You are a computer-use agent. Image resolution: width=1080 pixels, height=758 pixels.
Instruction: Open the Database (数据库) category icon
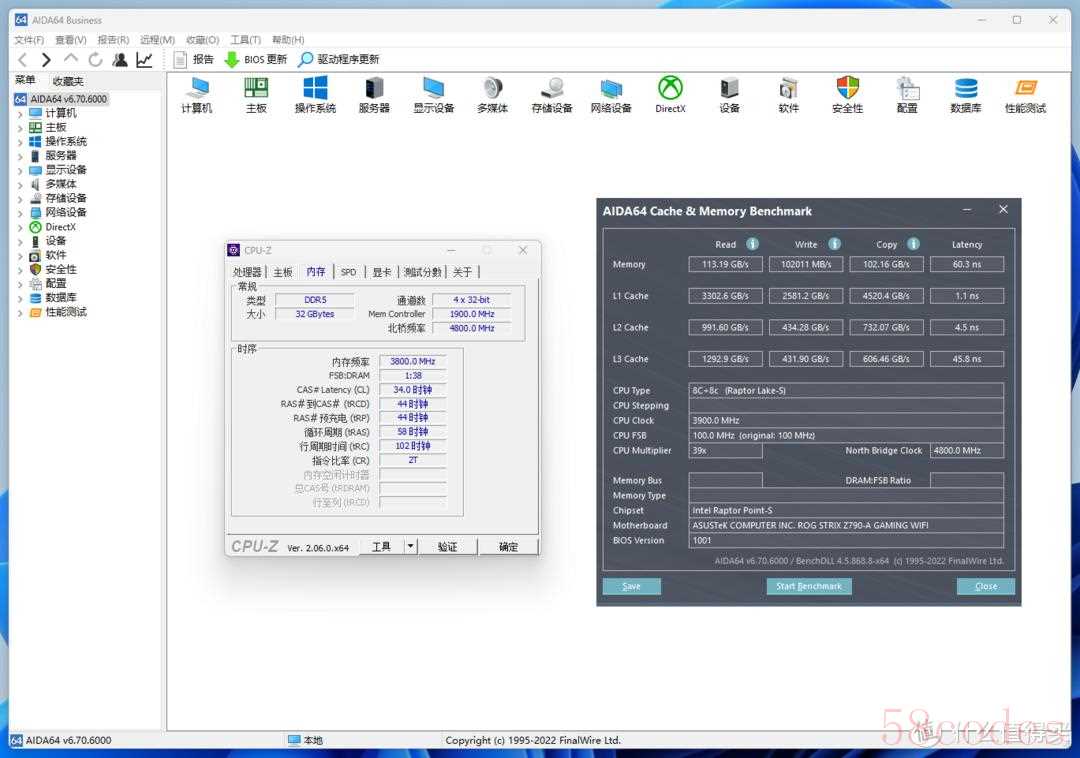tap(966, 95)
